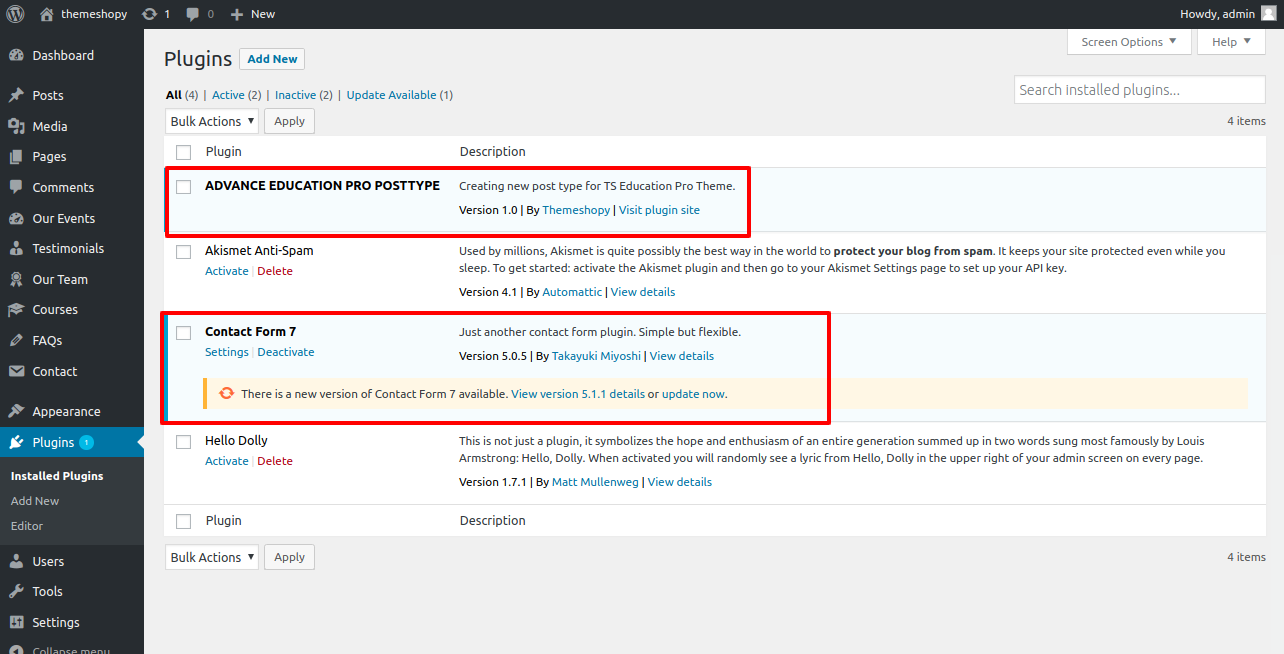
Task: Expand the Screen Options panel
Action: pos(1129,42)
